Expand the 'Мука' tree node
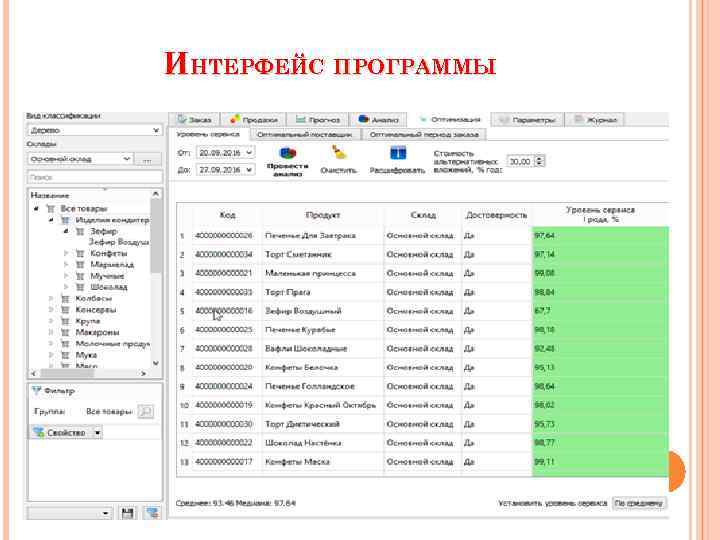The width and height of the screenshot is (720, 540). (51, 354)
